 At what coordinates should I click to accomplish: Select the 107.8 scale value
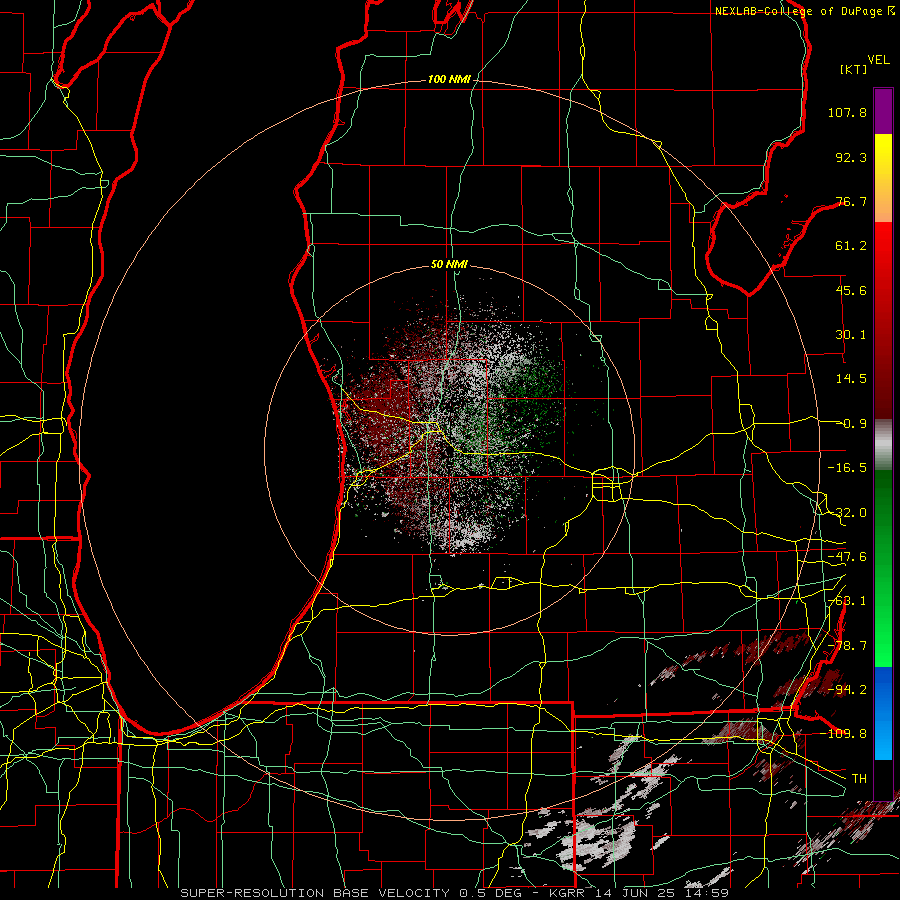tap(847, 112)
